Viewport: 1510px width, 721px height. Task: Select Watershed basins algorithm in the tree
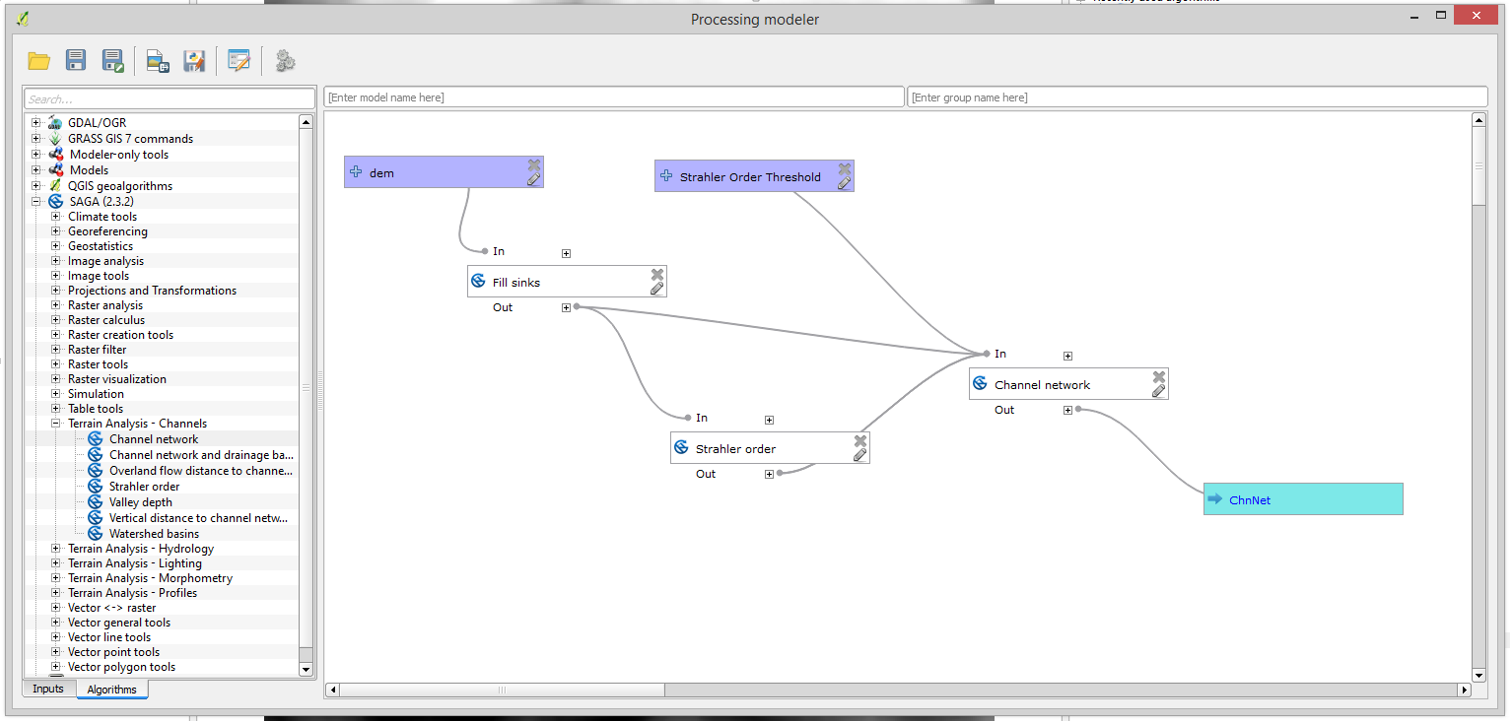coord(154,534)
